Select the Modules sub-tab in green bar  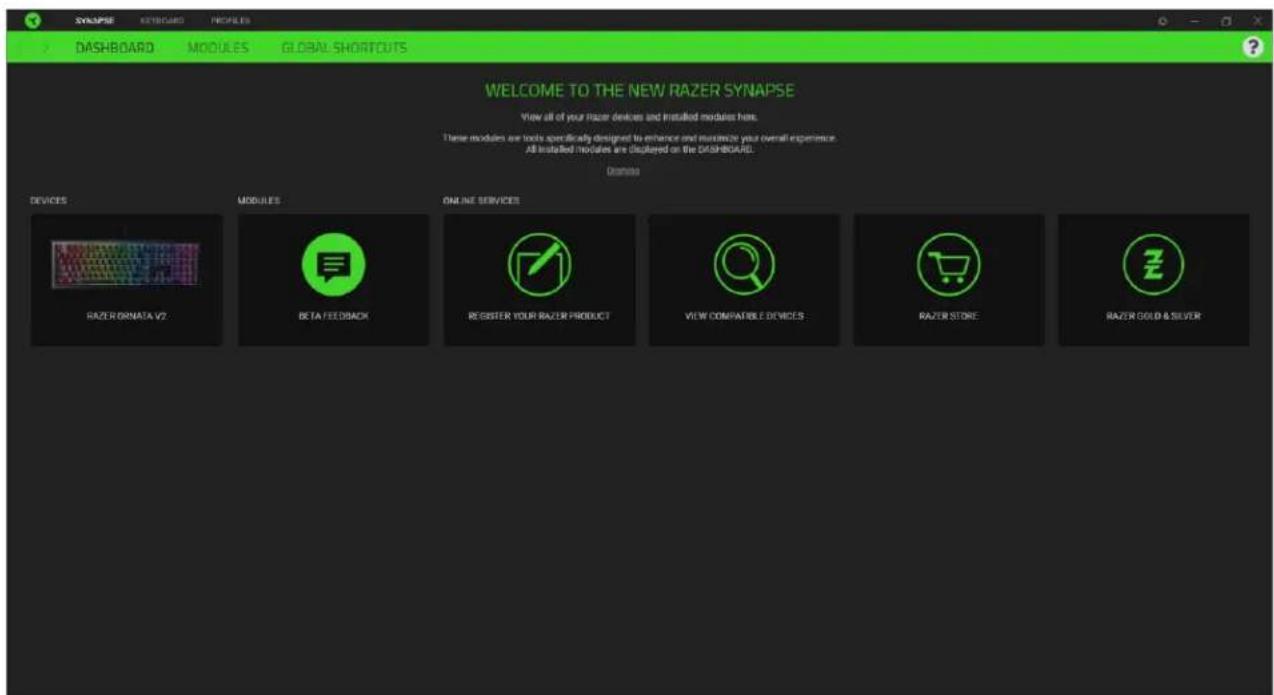tap(218, 47)
